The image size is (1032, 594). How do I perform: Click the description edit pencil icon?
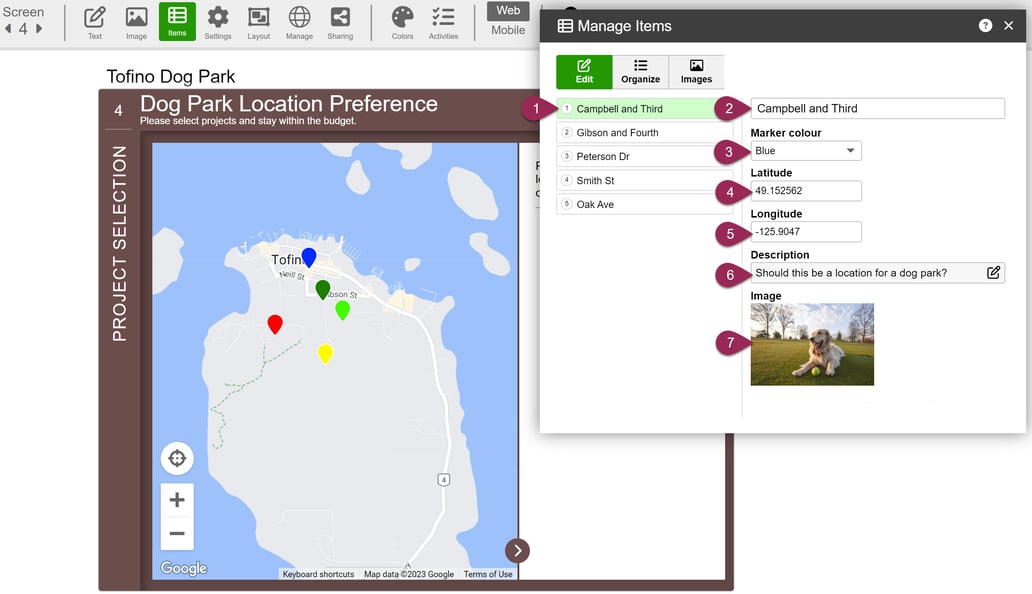pyautogui.click(x=993, y=273)
